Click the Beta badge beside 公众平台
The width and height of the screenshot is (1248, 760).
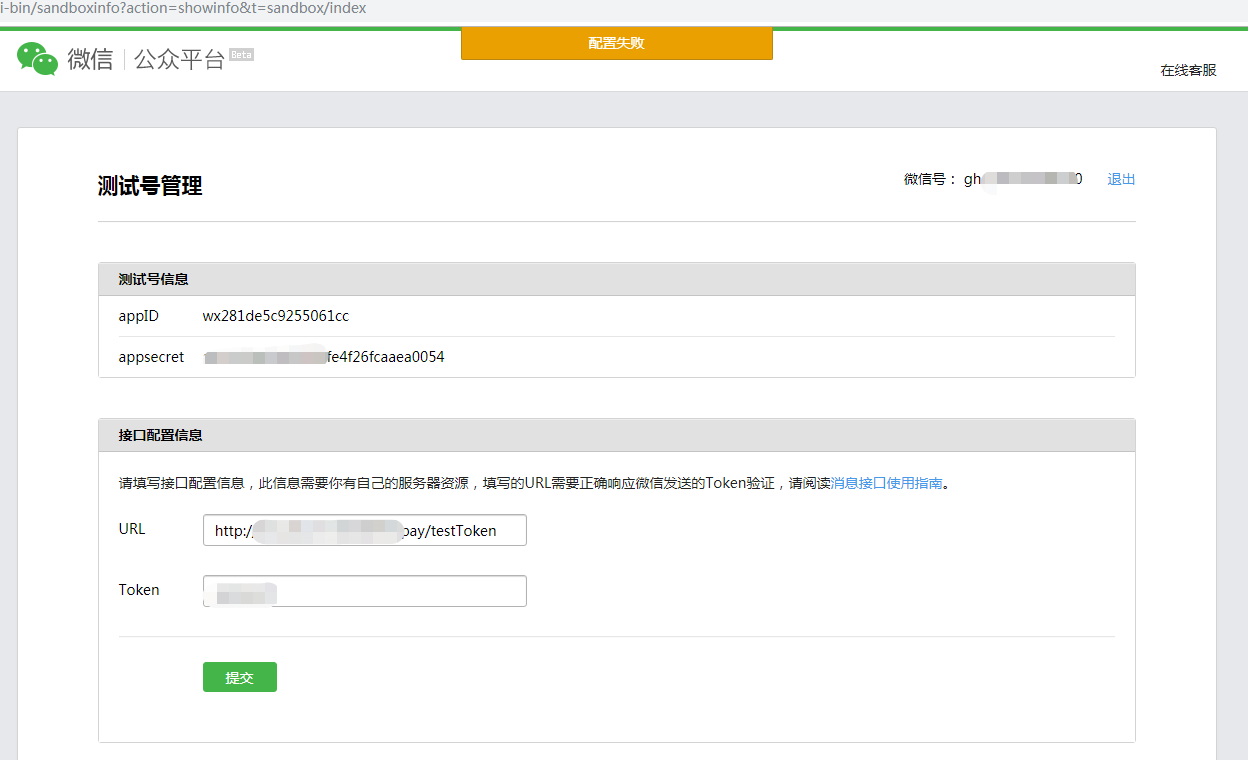pos(241,55)
